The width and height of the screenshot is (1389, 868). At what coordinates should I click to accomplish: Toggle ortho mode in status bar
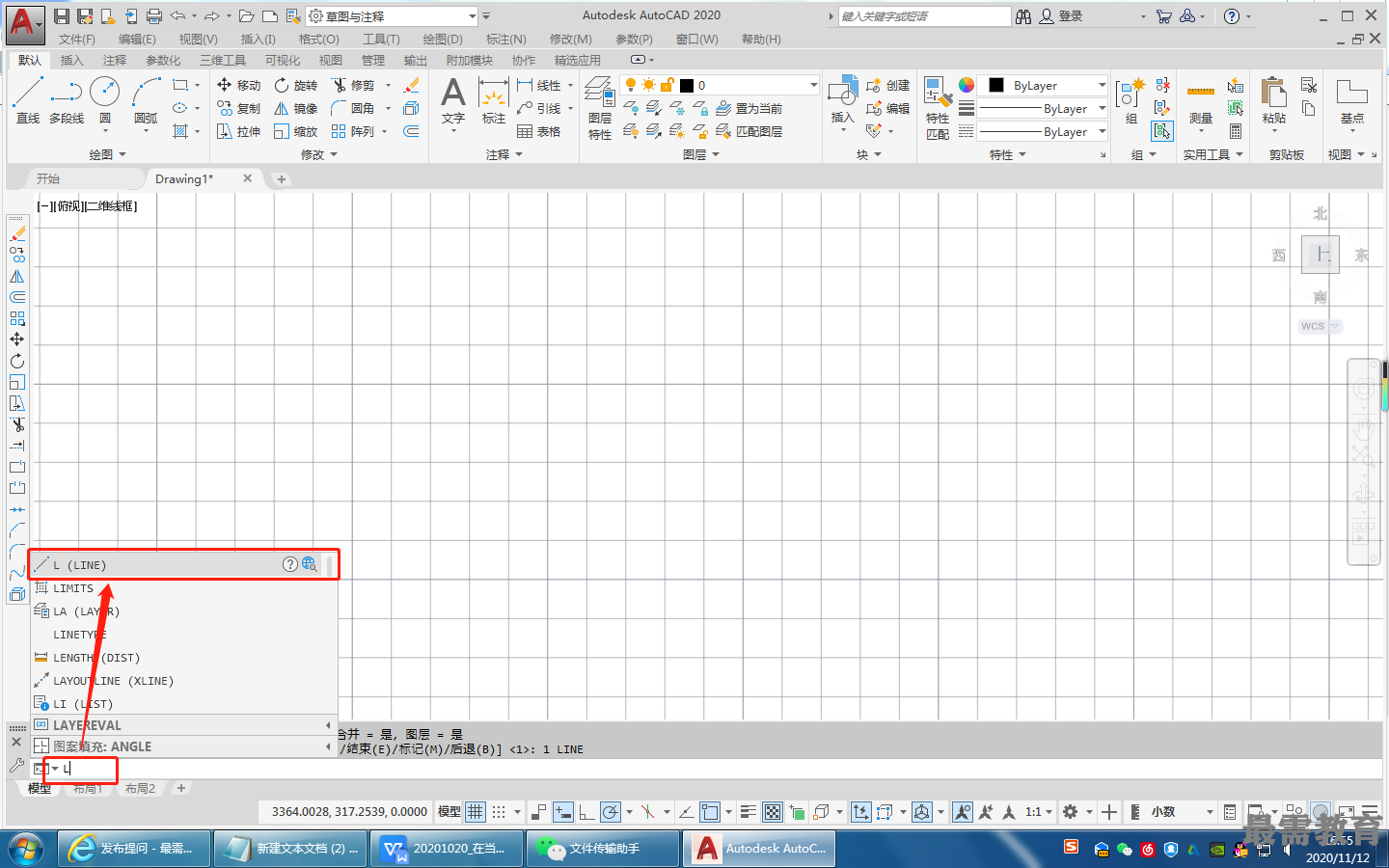(x=586, y=812)
